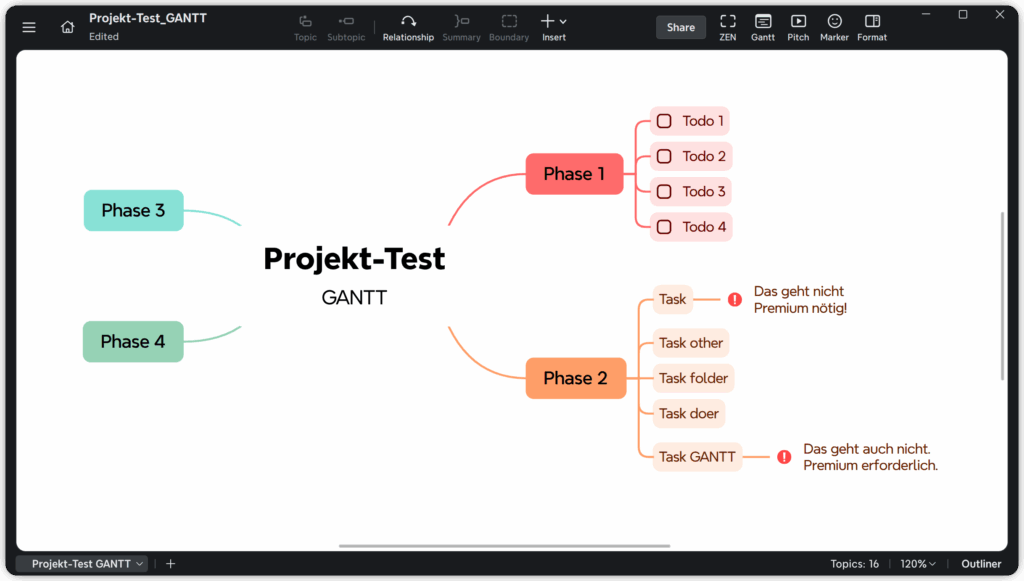Open the 120% zoom level dropdown
This screenshot has height=581, width=1024.
[918, 564]
